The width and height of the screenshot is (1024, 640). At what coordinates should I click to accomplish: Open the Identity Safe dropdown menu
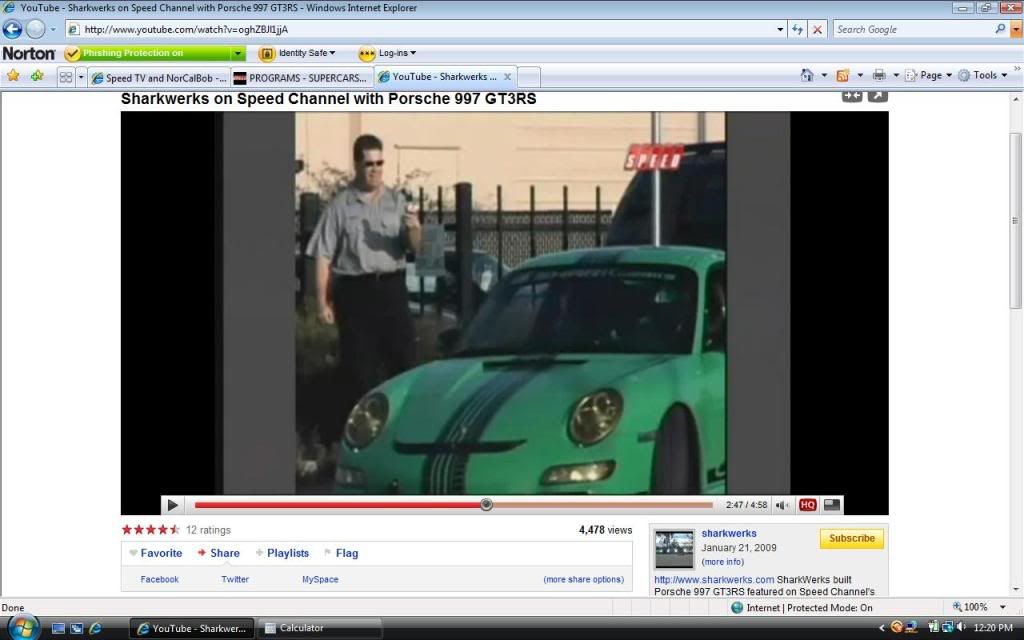coord(332,53)
